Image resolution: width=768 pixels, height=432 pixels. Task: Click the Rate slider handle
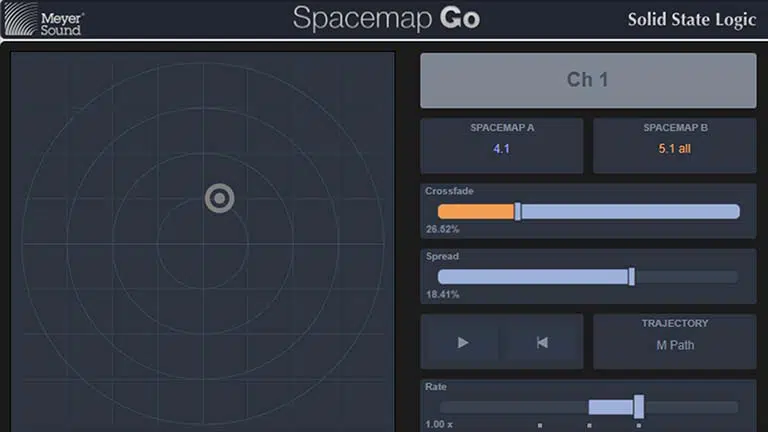pyautogui.click(x=639, y=407)
